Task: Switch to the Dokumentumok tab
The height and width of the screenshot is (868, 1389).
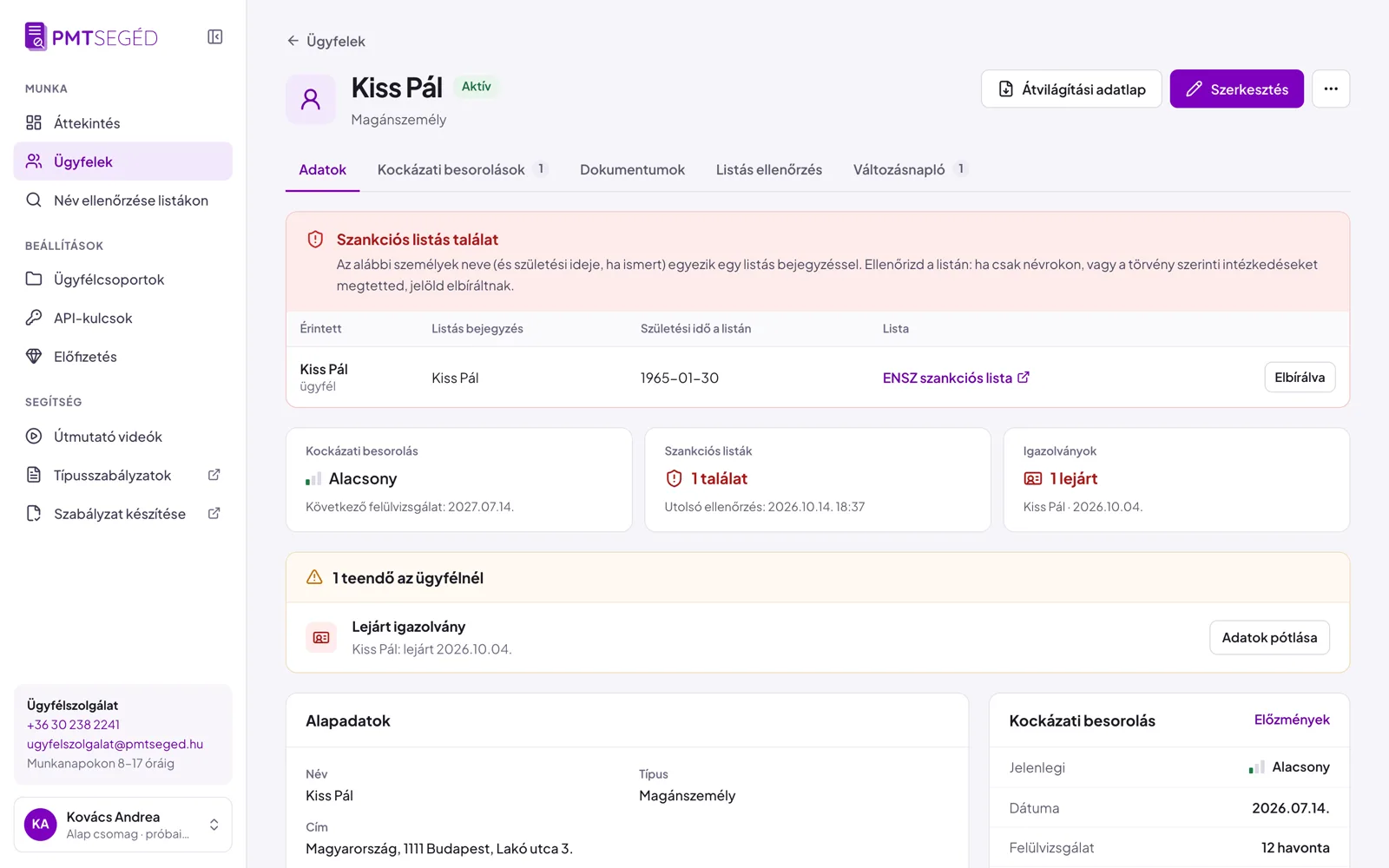Action: (632, 170)
